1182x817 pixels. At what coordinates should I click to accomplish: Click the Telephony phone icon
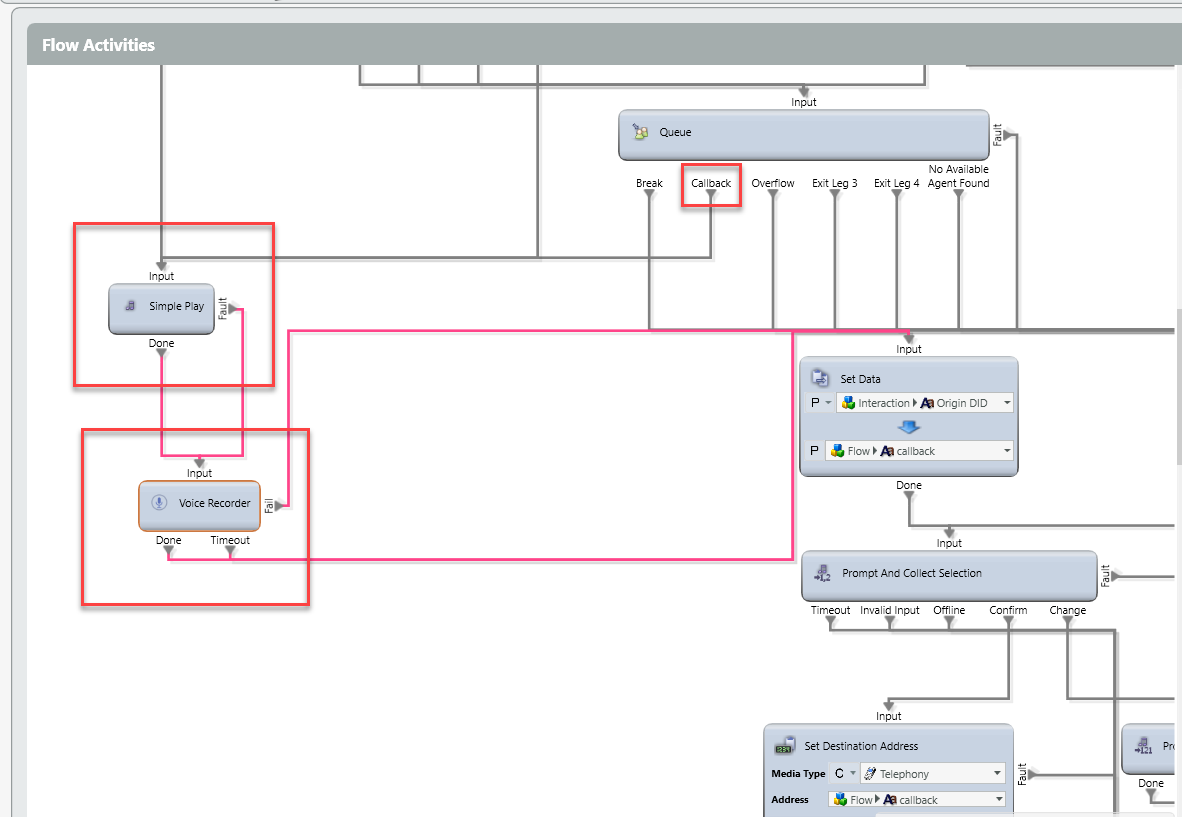[x=869, y=774]
